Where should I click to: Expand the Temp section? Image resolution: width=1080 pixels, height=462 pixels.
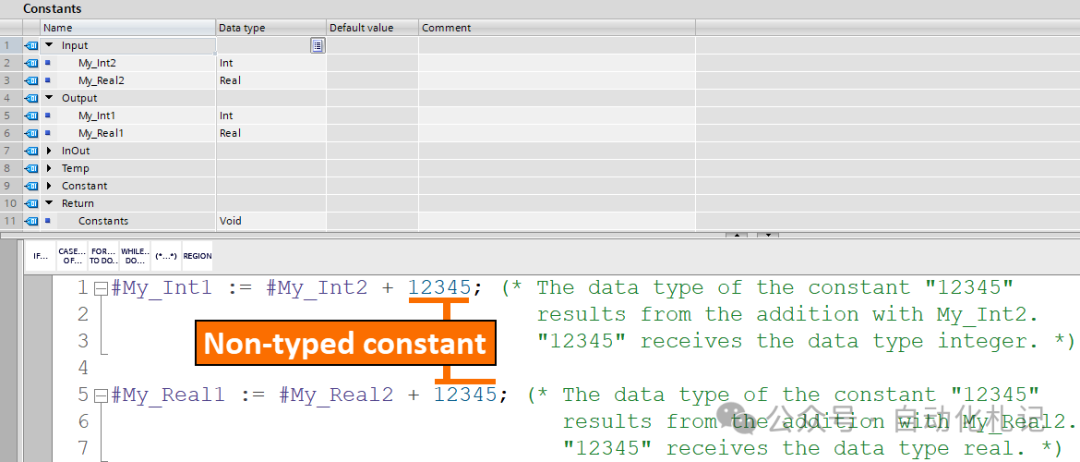[49, 168]
